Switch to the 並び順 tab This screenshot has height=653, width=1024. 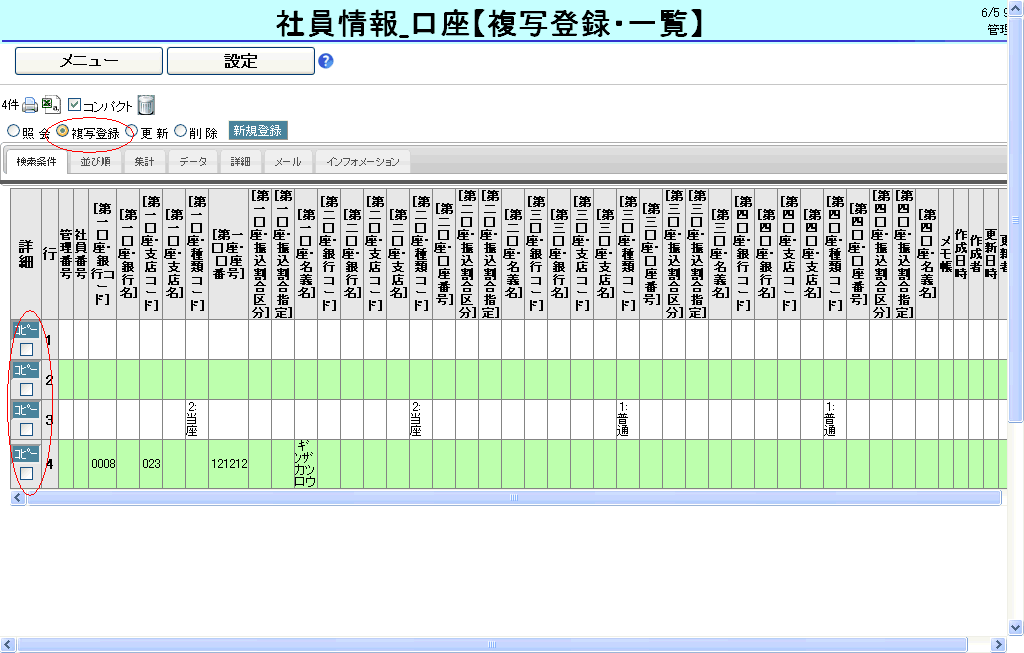(95, 162)
